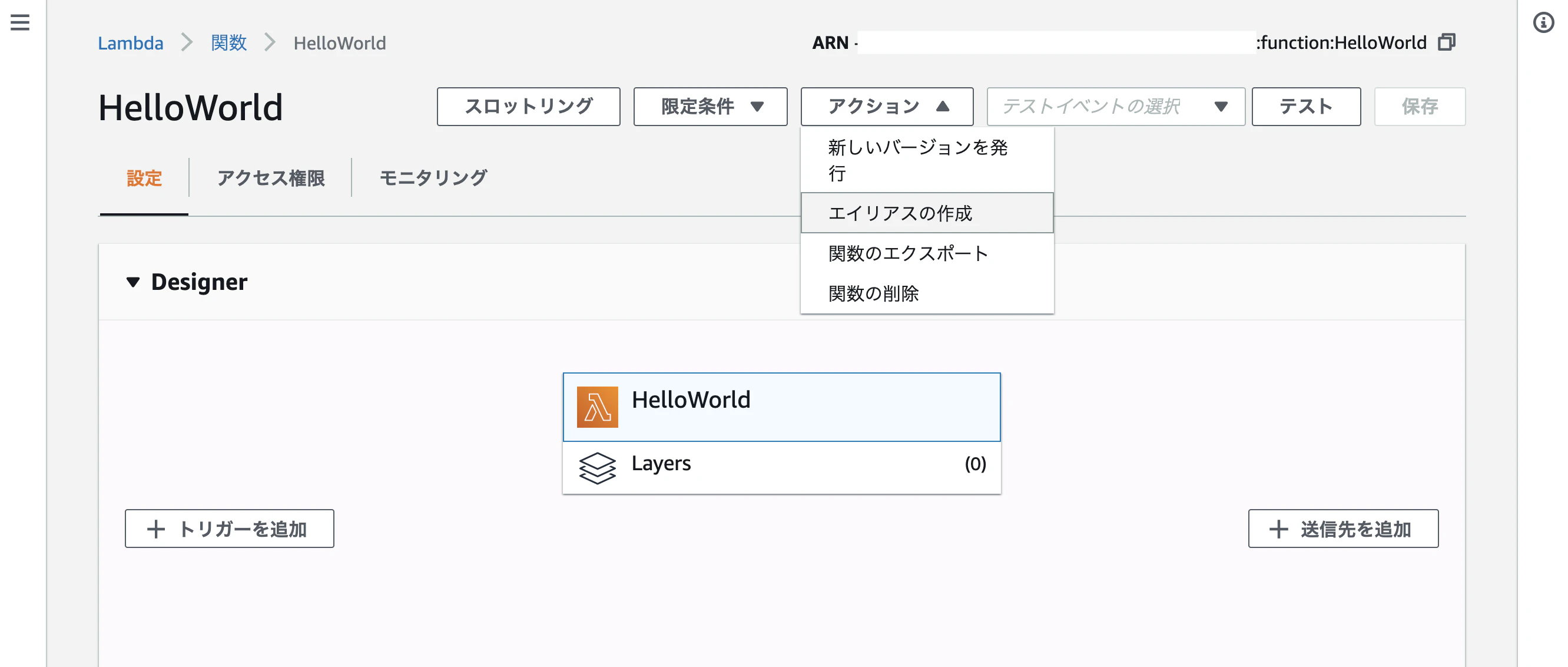Add a trigger with トリガーを追加
The width and height of the screenshot is (1568, 667).
pos(229,529)
